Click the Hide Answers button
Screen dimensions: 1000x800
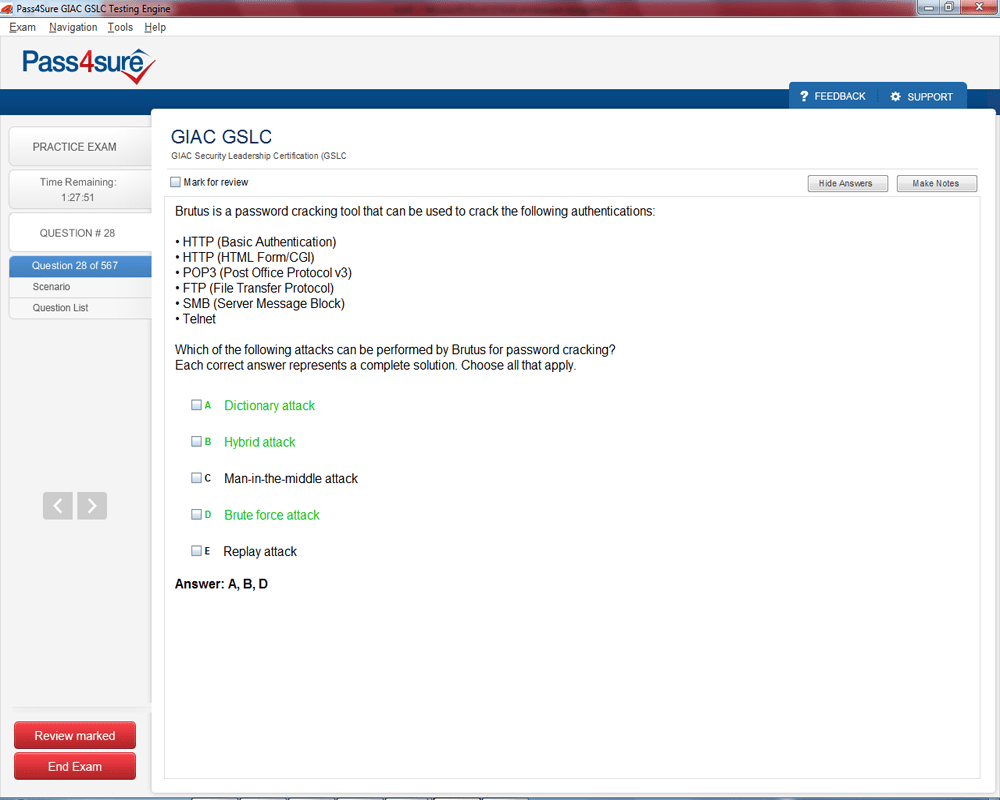coord(848,184)
